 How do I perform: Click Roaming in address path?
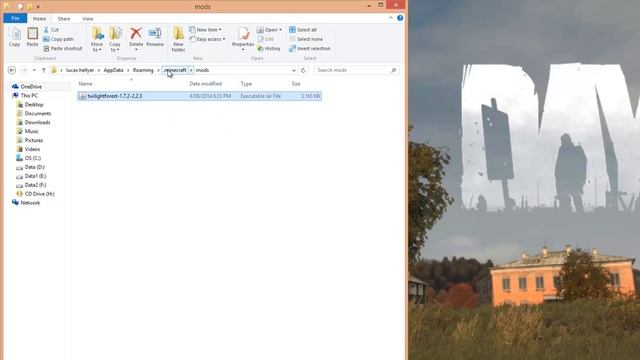click(x=143, y=70)
